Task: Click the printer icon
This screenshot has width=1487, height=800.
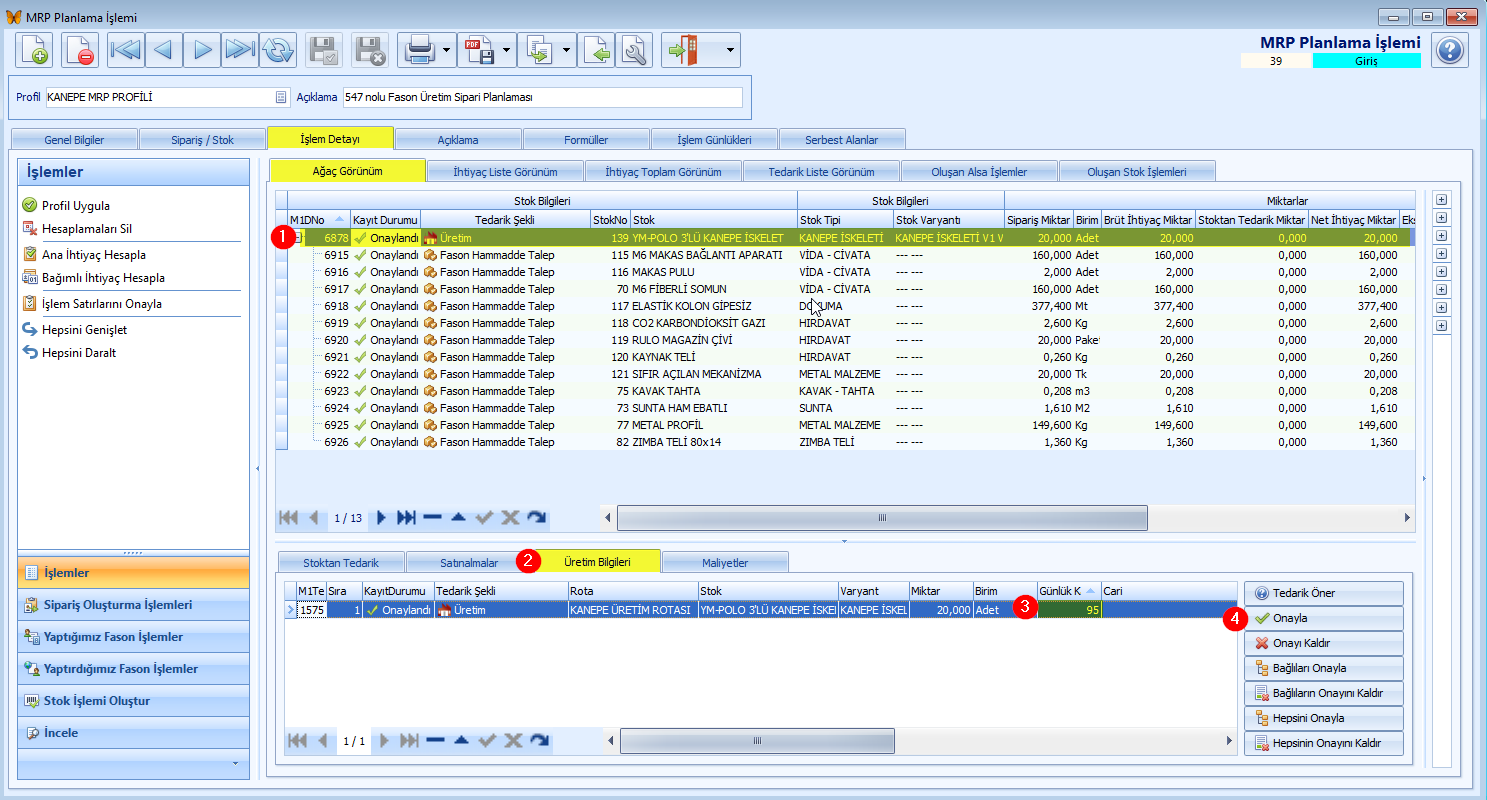Action: tap(418, 49)
